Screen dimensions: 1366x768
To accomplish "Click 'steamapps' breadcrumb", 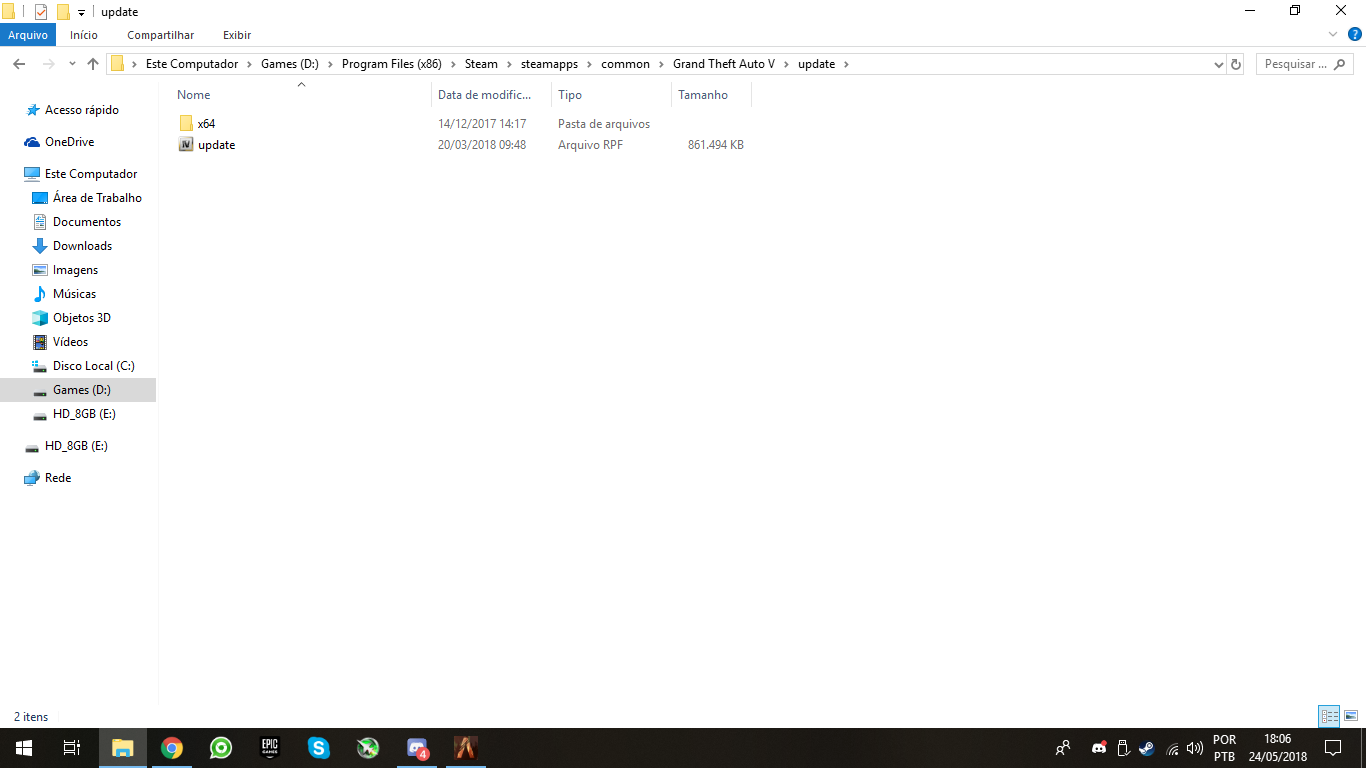I will 549,64.
